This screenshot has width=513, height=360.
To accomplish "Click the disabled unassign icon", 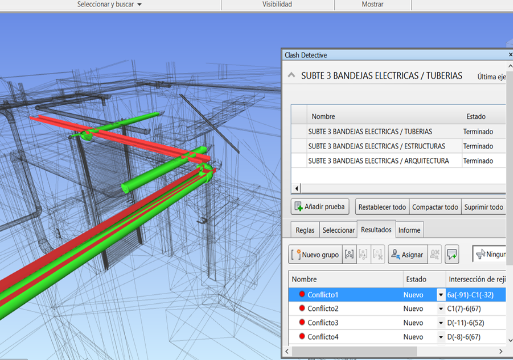I will (x=434, y=254).
